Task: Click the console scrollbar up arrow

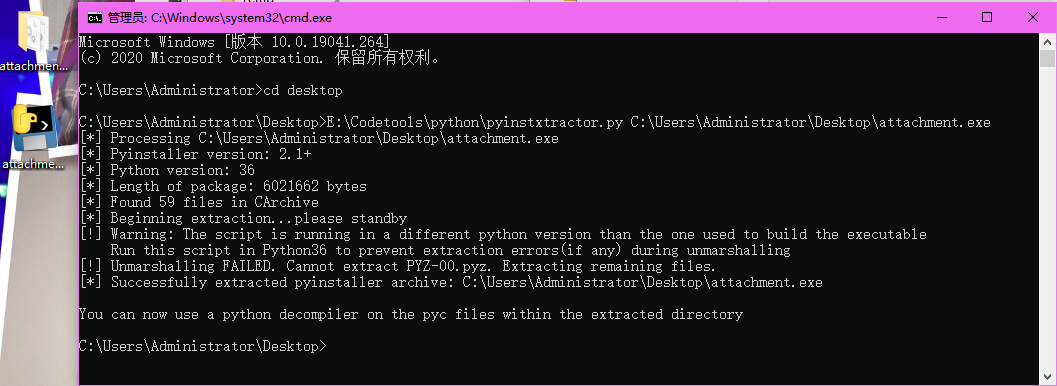Action: point(1046,41)
